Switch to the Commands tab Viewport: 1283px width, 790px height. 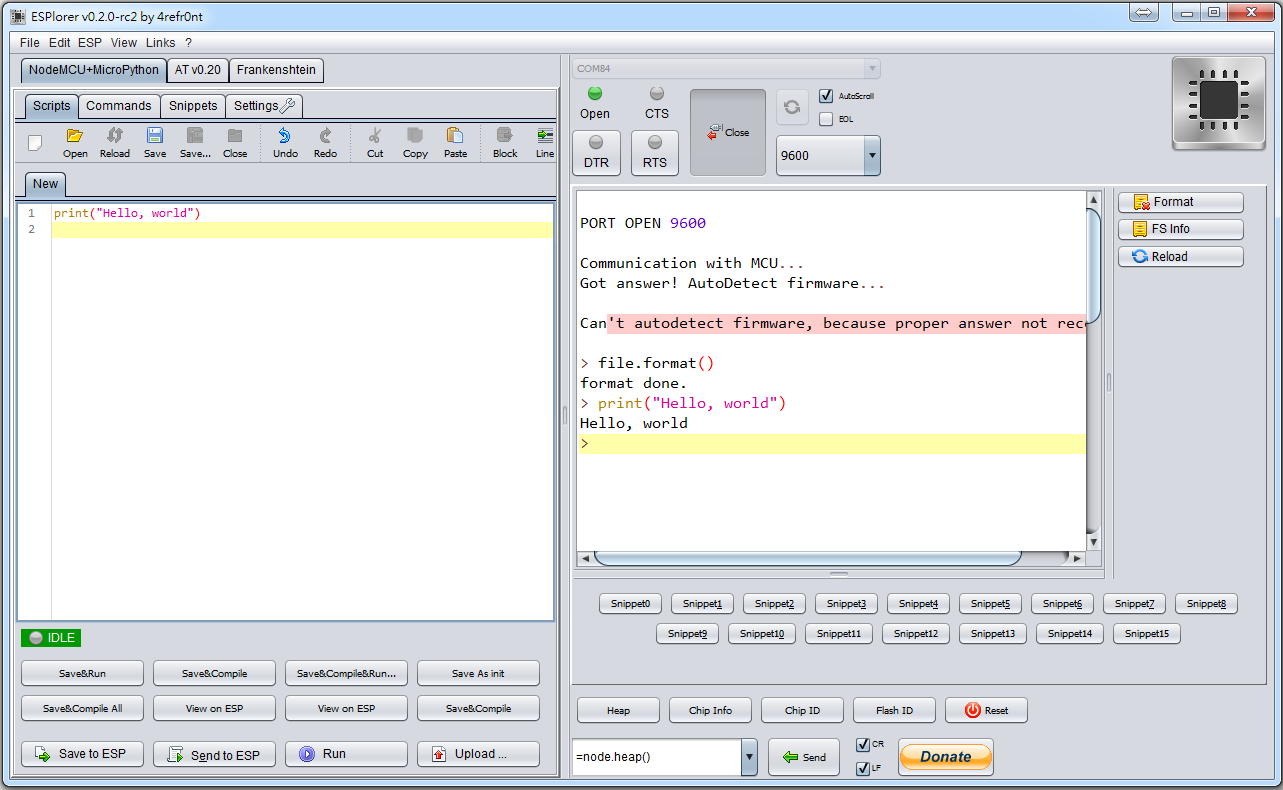pos(119,106)
